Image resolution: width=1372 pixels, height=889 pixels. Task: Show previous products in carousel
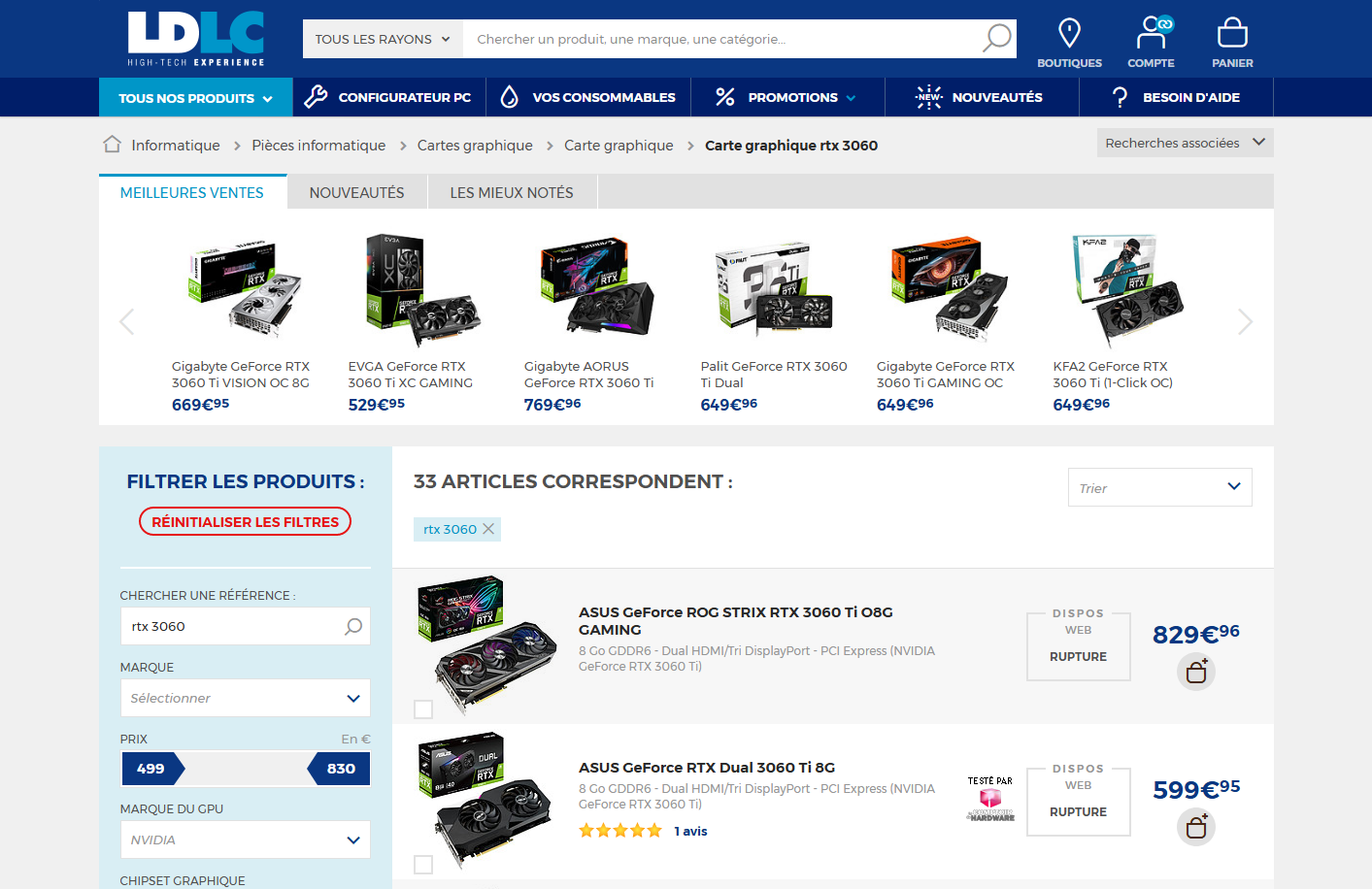[x=127, y=321]
